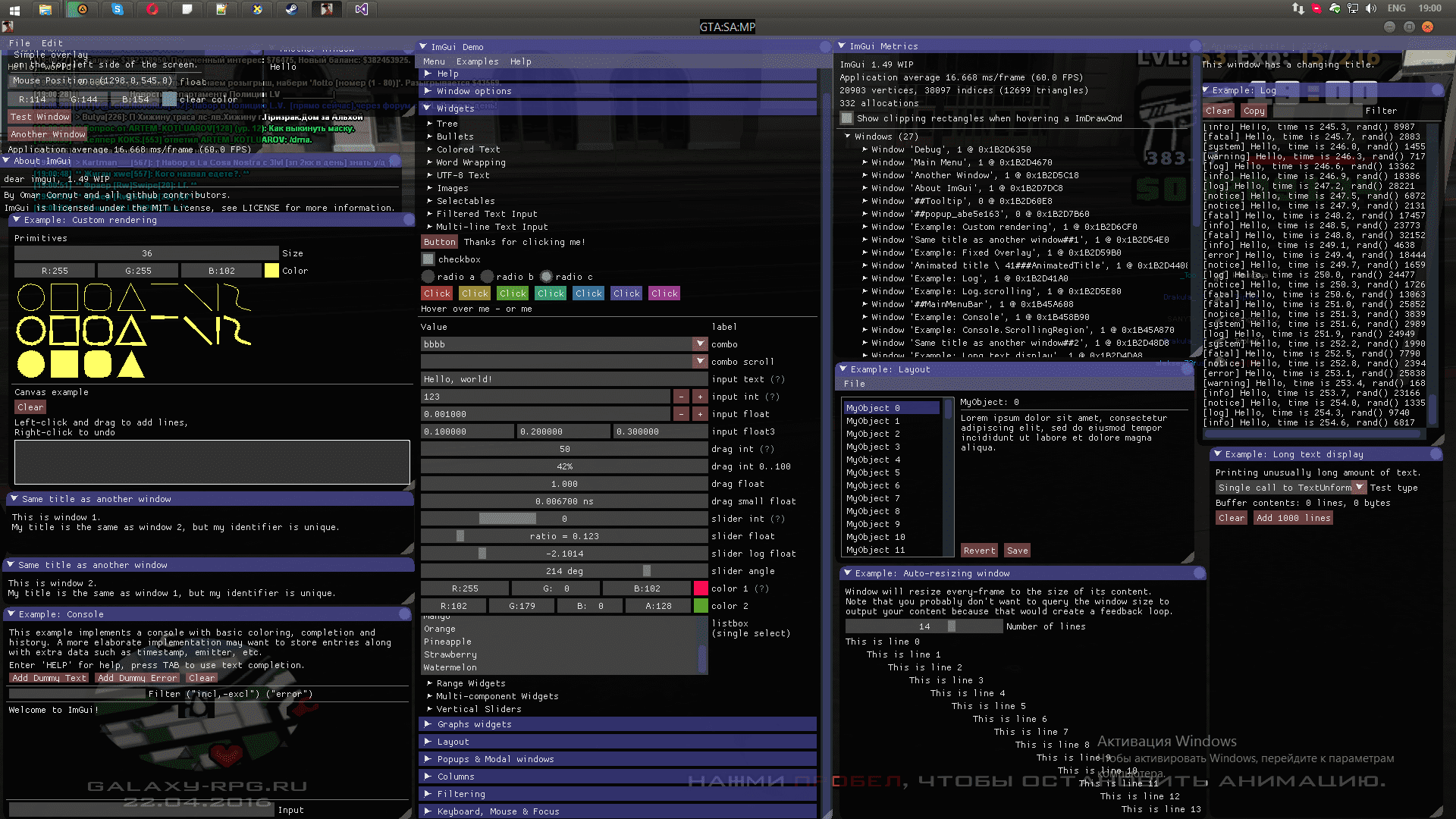Click the Filter input field in Example: Log
Screen dimensions: 1456x819
click(1316, 111)
